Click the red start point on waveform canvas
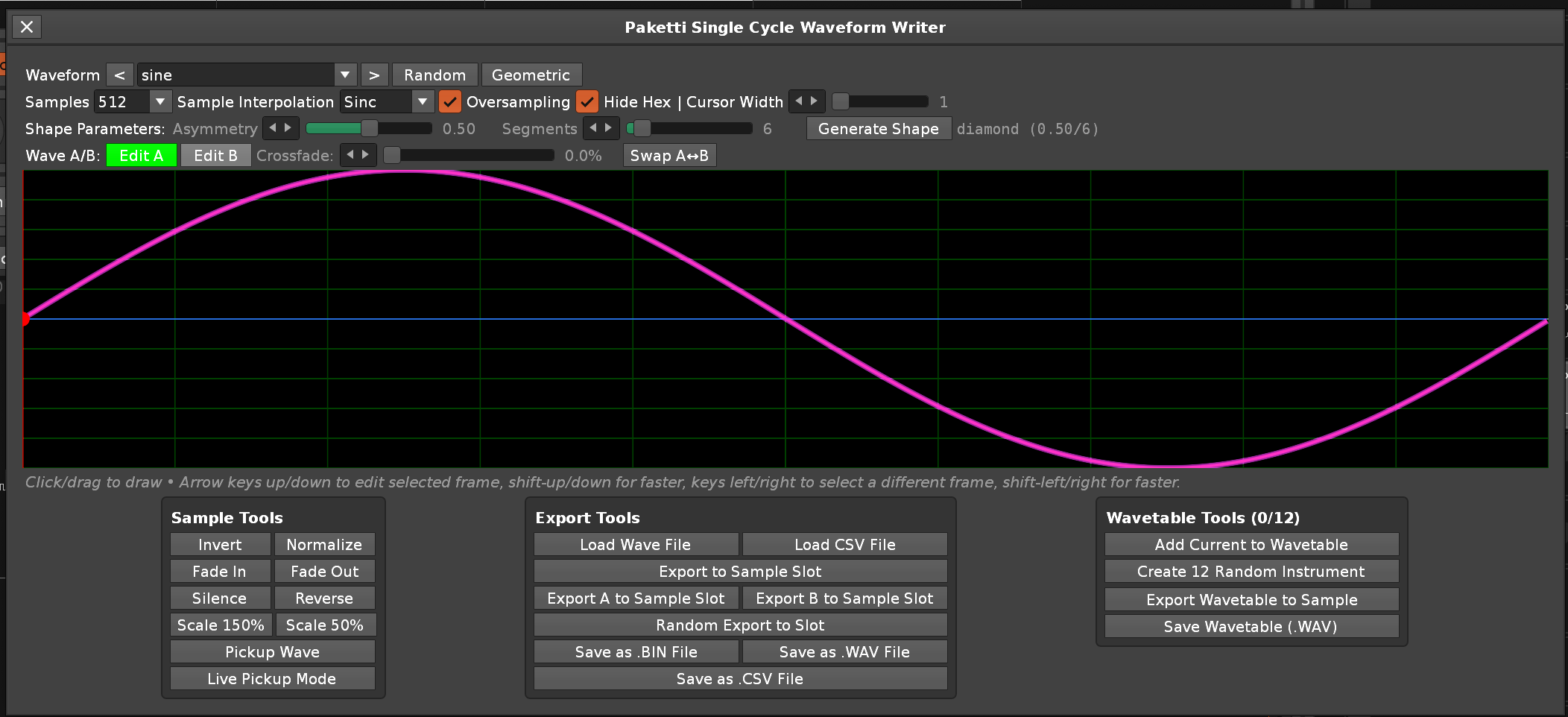 [x=25, y=319]
